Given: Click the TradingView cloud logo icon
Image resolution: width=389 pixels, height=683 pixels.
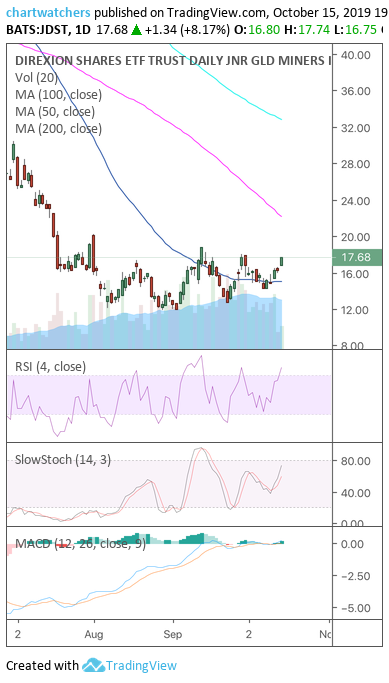Looking at the screenshot, I should (93, 665).
